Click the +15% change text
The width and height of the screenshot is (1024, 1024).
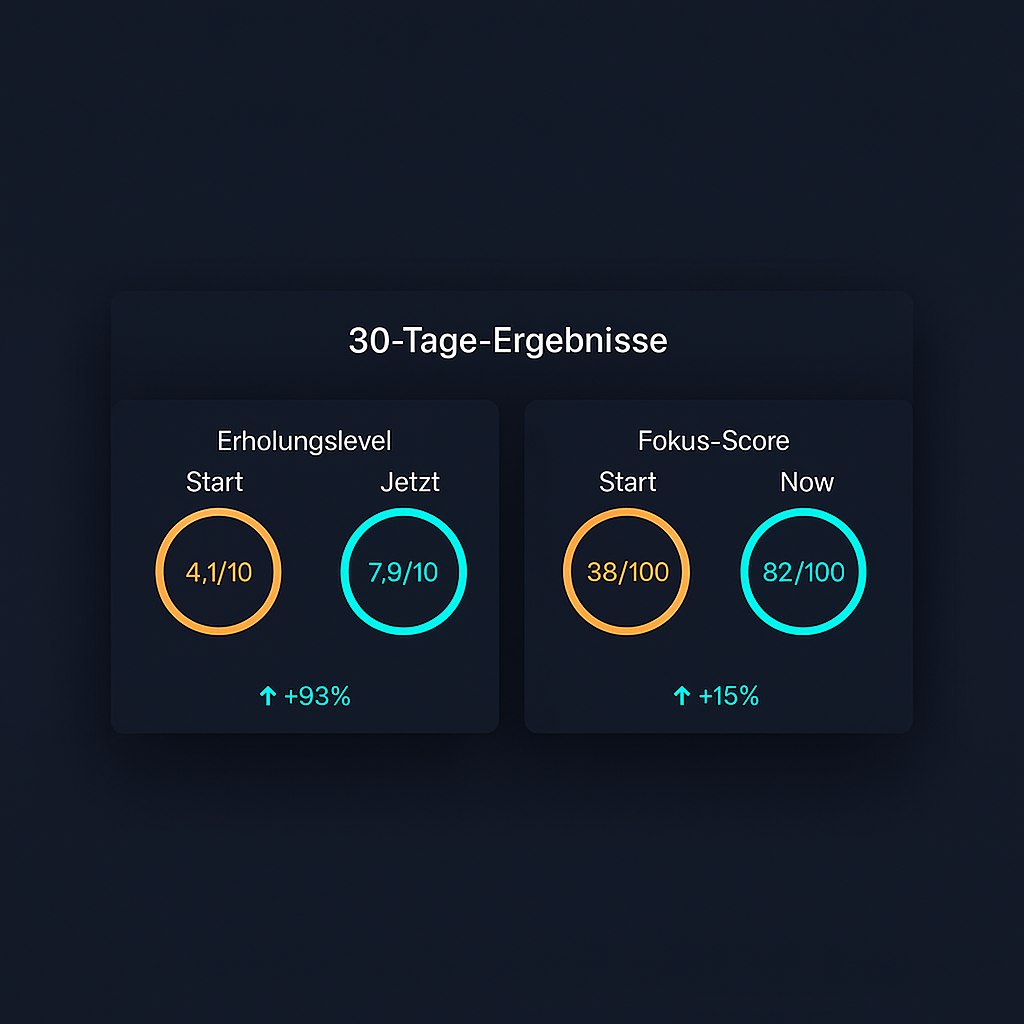click(729, 697)
